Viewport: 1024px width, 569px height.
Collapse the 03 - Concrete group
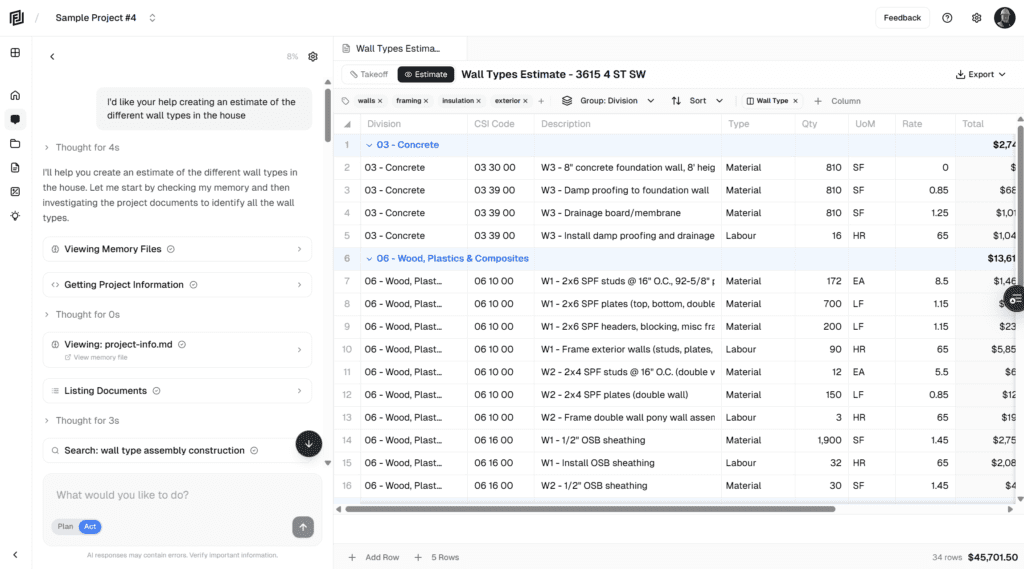(369, 145)
